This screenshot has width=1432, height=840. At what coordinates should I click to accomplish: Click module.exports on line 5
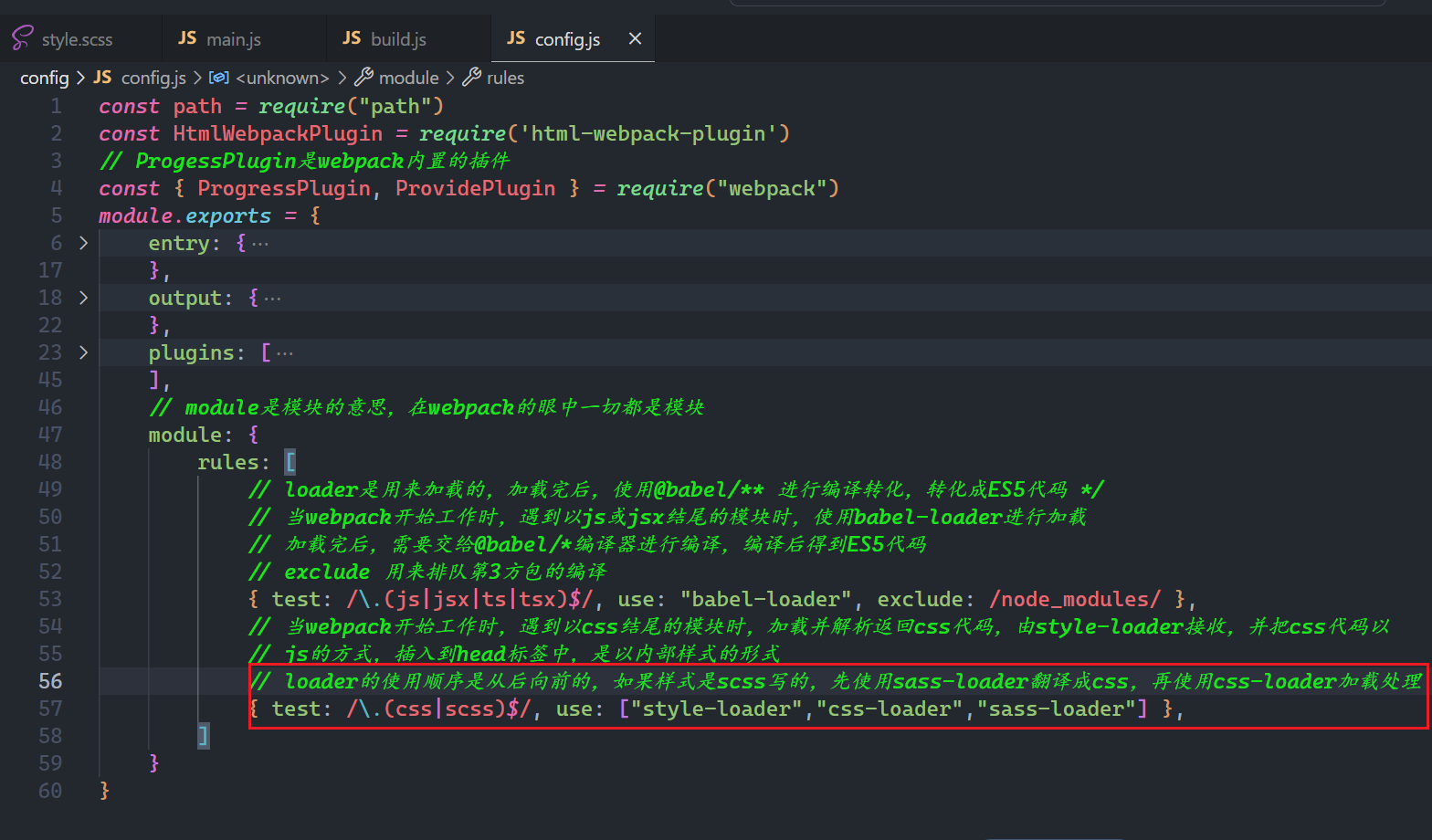184,215
